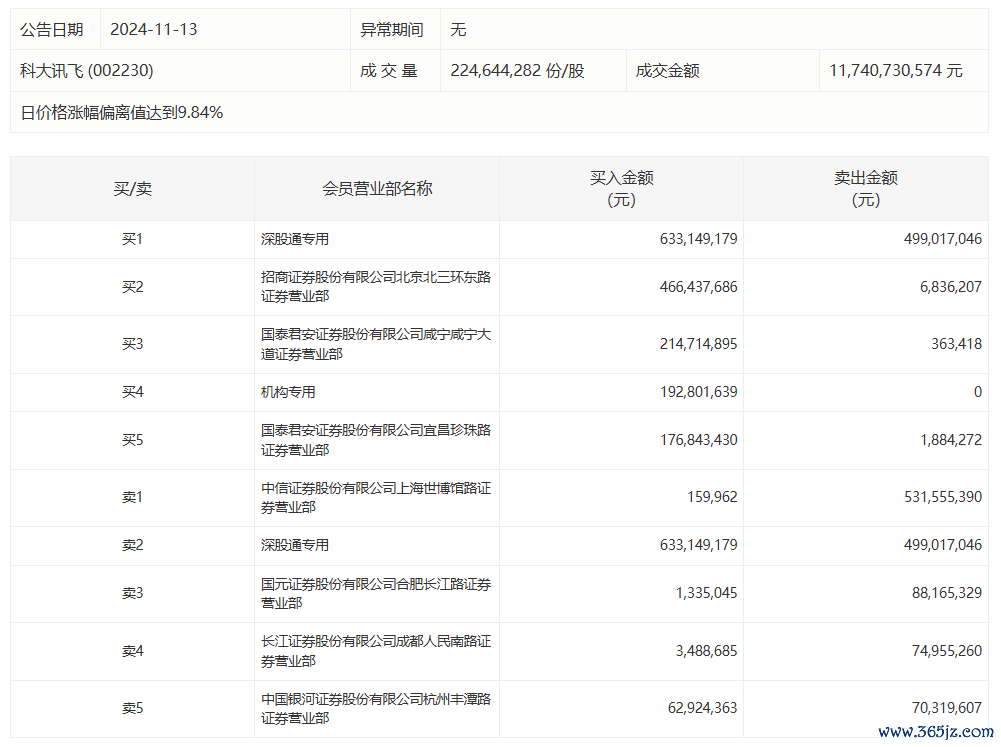This screenshot has width=1001, height=747.
Task: Click the 成交金额 label
Action: tap(668, 70)
